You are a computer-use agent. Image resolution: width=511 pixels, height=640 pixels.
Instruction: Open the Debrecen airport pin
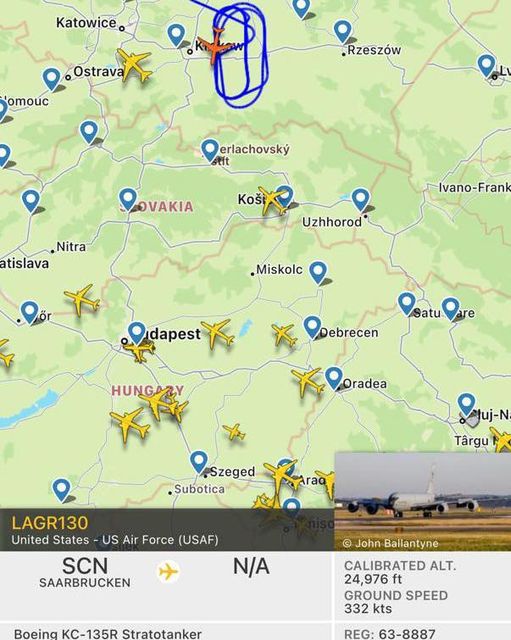point(312,327)
